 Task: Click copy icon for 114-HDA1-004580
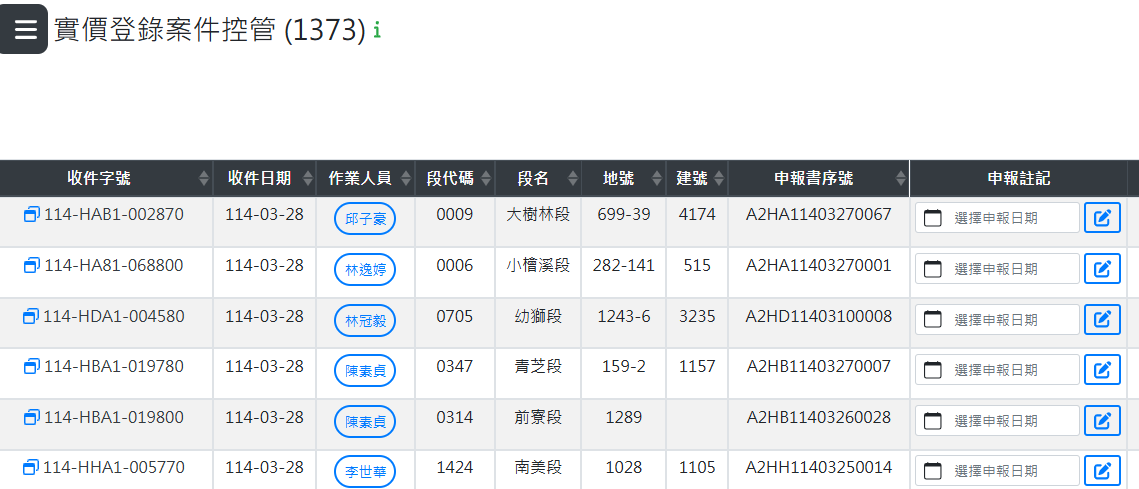[31, 316]
